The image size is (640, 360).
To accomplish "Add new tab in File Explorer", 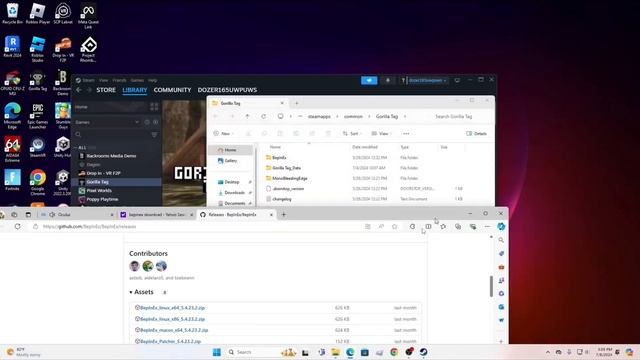I will 297,103.
